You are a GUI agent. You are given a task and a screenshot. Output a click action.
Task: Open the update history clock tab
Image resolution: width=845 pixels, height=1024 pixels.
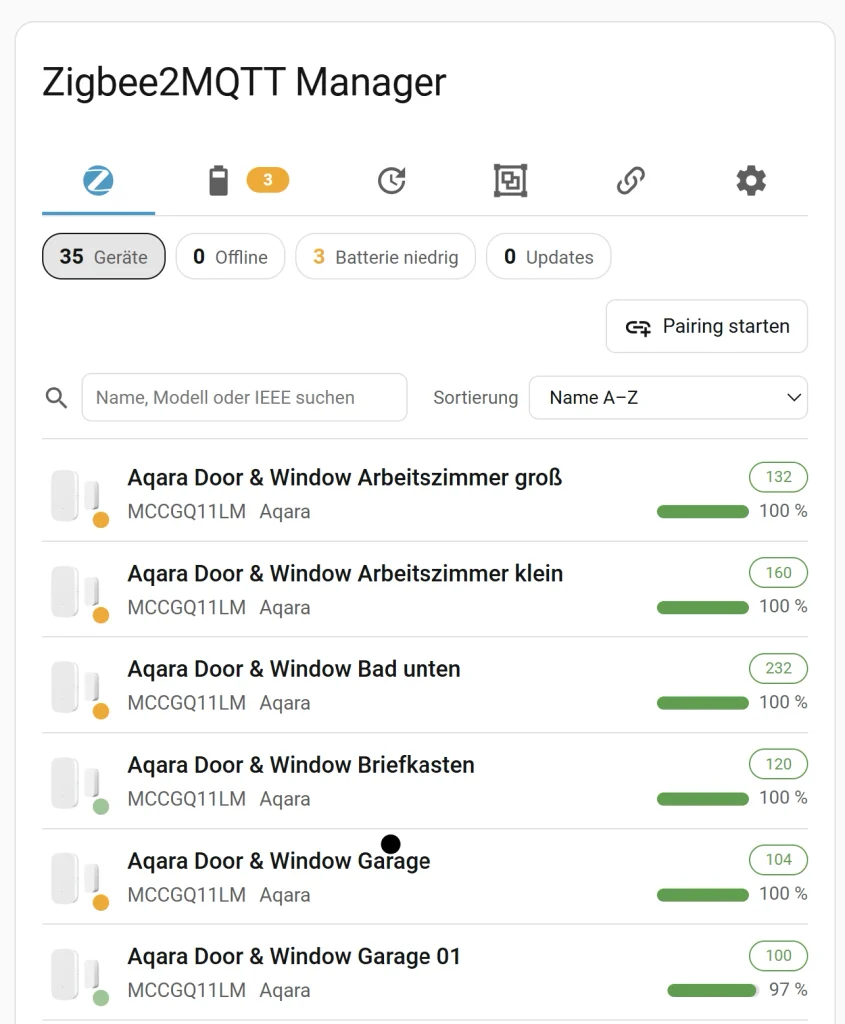click(x=392, y=181)
